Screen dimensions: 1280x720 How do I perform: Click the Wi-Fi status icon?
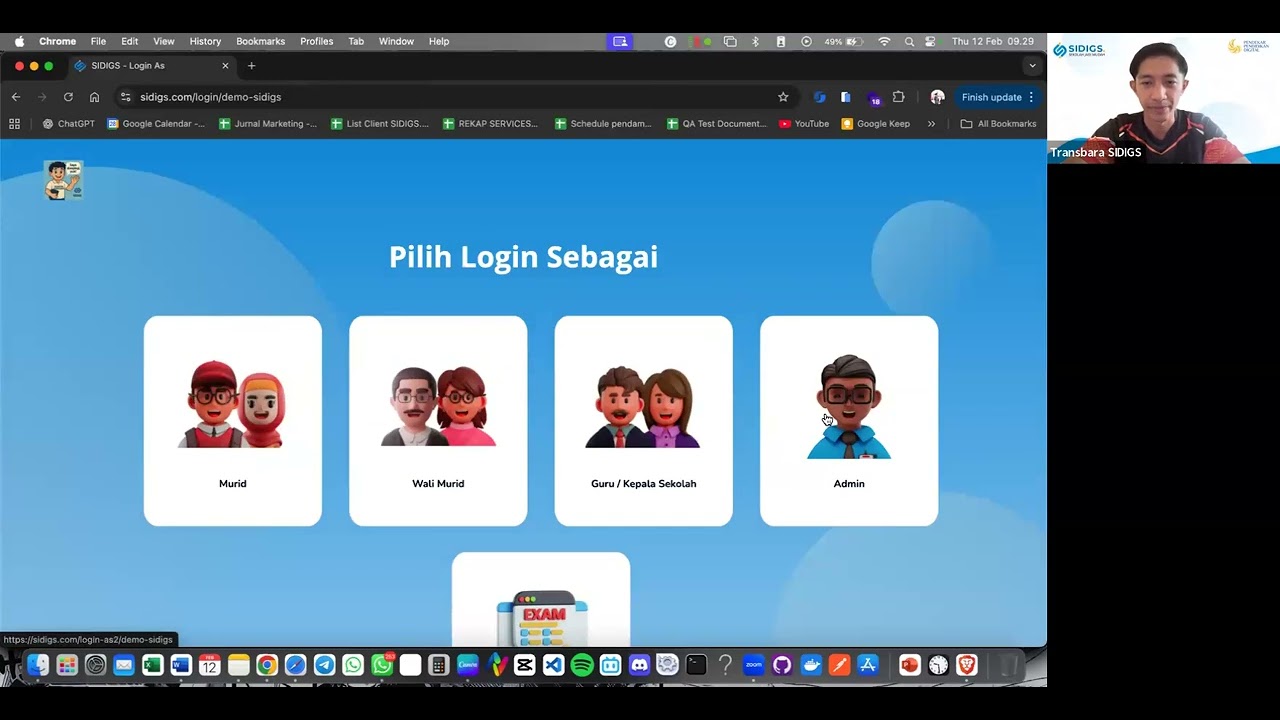pos(884,42)
